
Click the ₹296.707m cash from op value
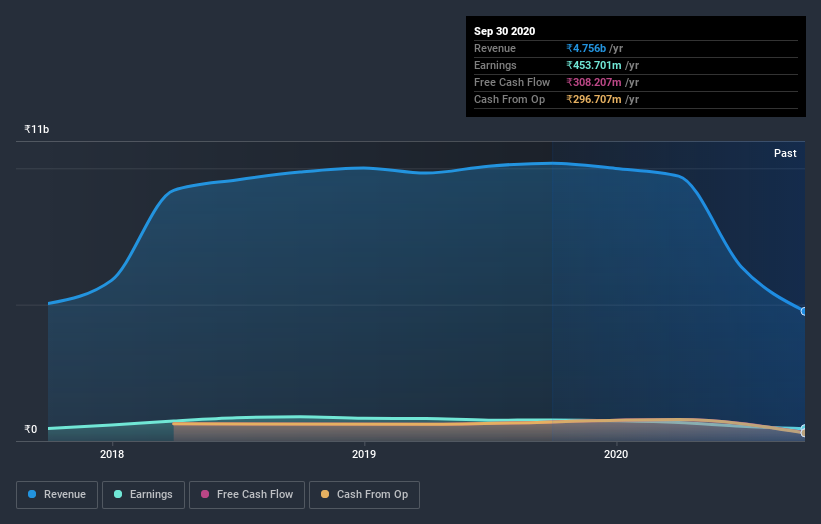[x=594, y=99]
